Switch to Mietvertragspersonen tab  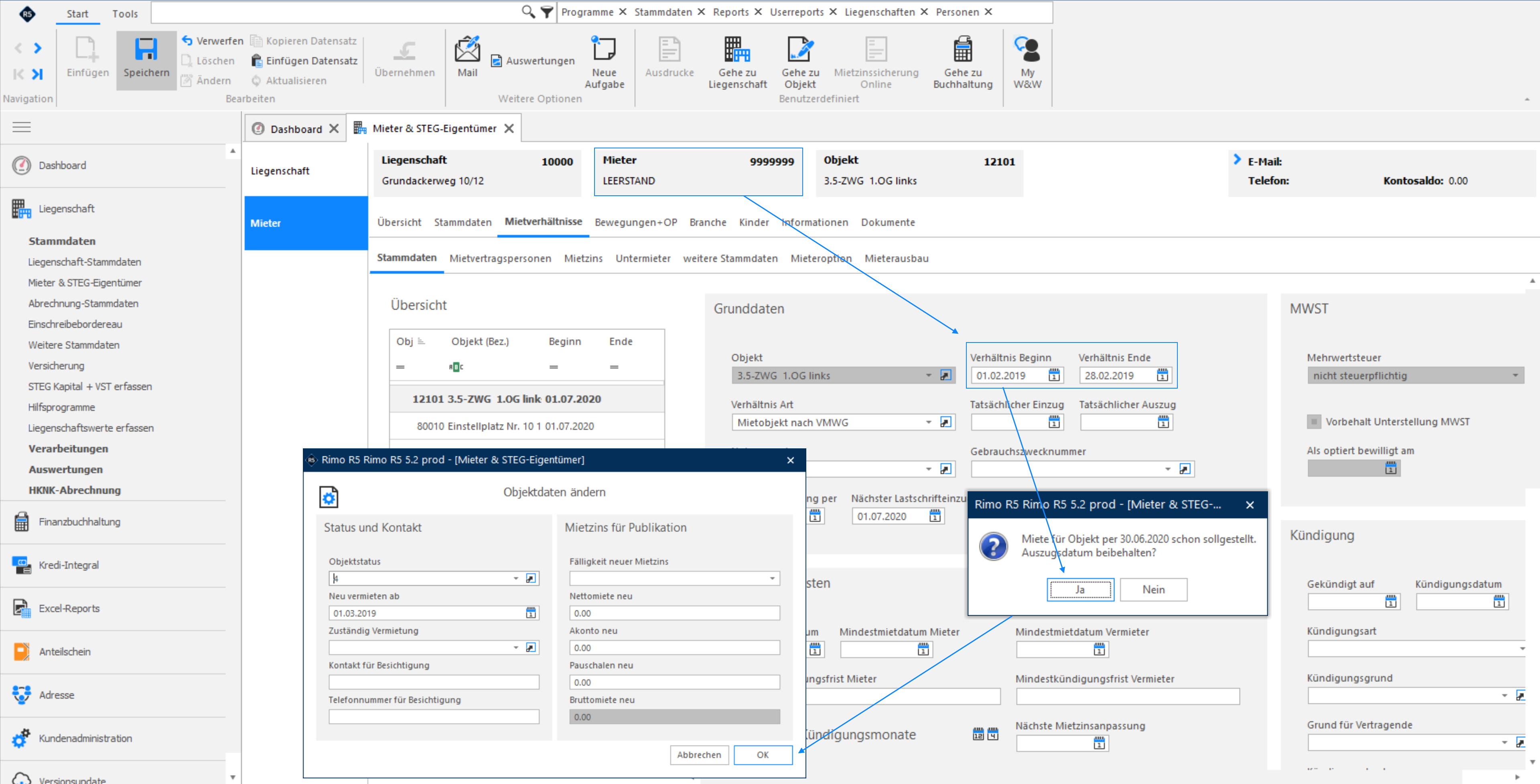(x=500, y=258)
